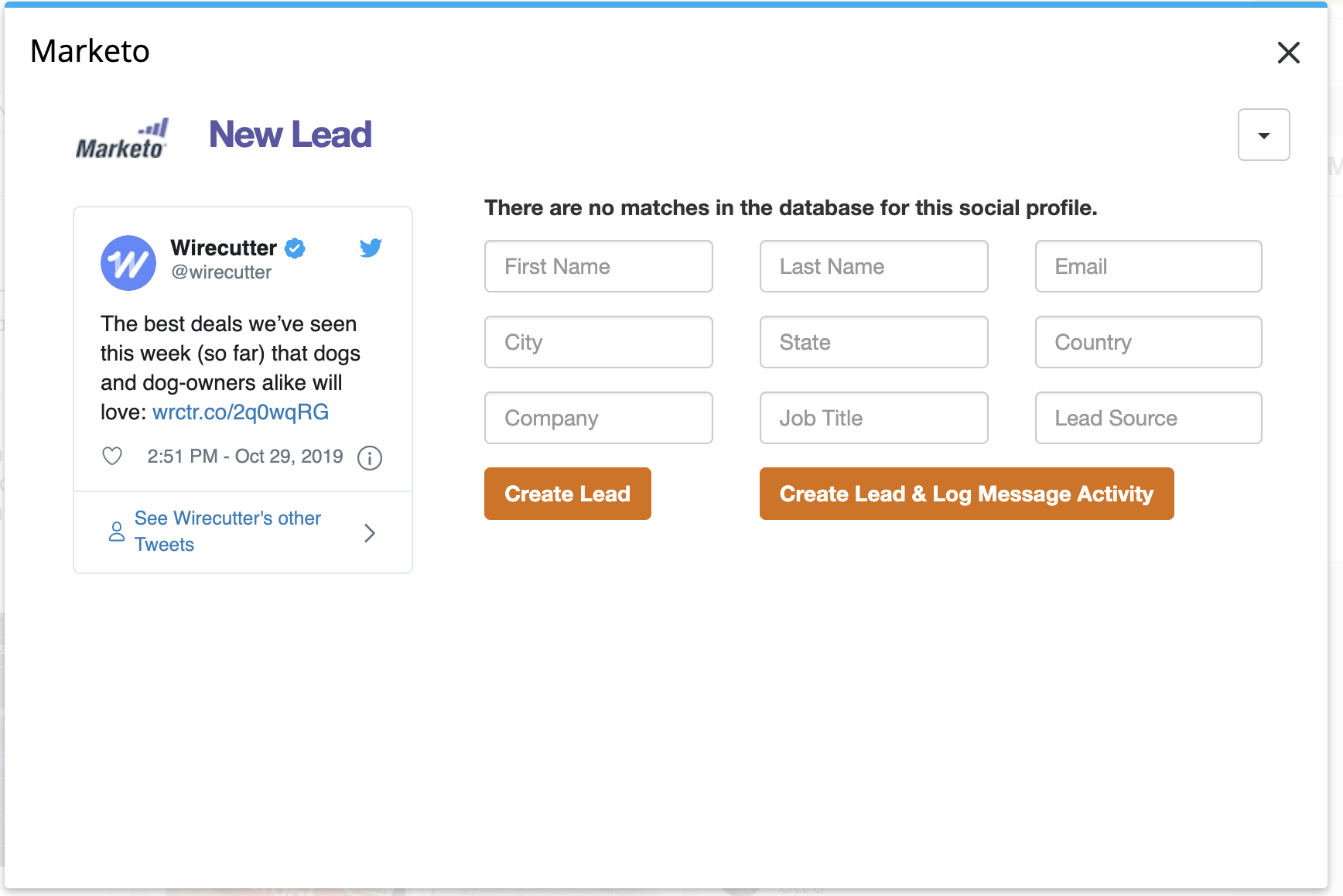Viewport: 1343px width, 896px height.
Task: Click the Create Lead button
Action: pos(567,494)
